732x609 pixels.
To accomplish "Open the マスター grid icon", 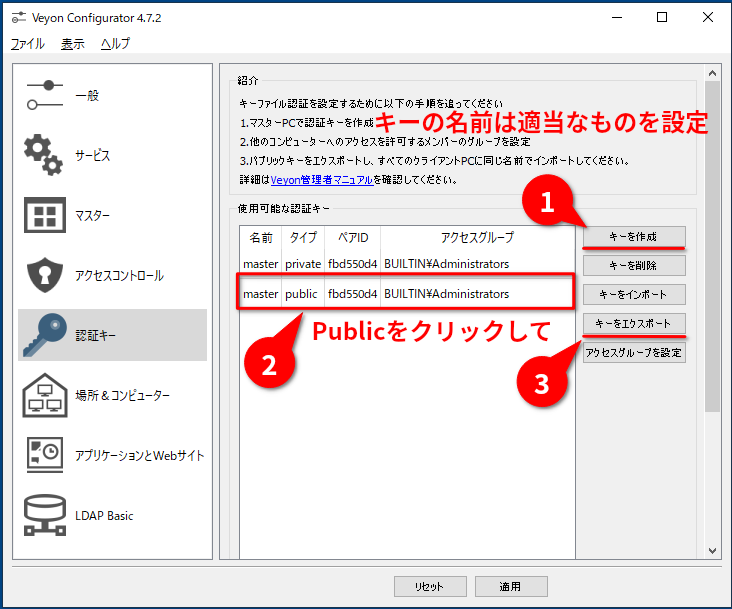I will [x=45, y=215].
